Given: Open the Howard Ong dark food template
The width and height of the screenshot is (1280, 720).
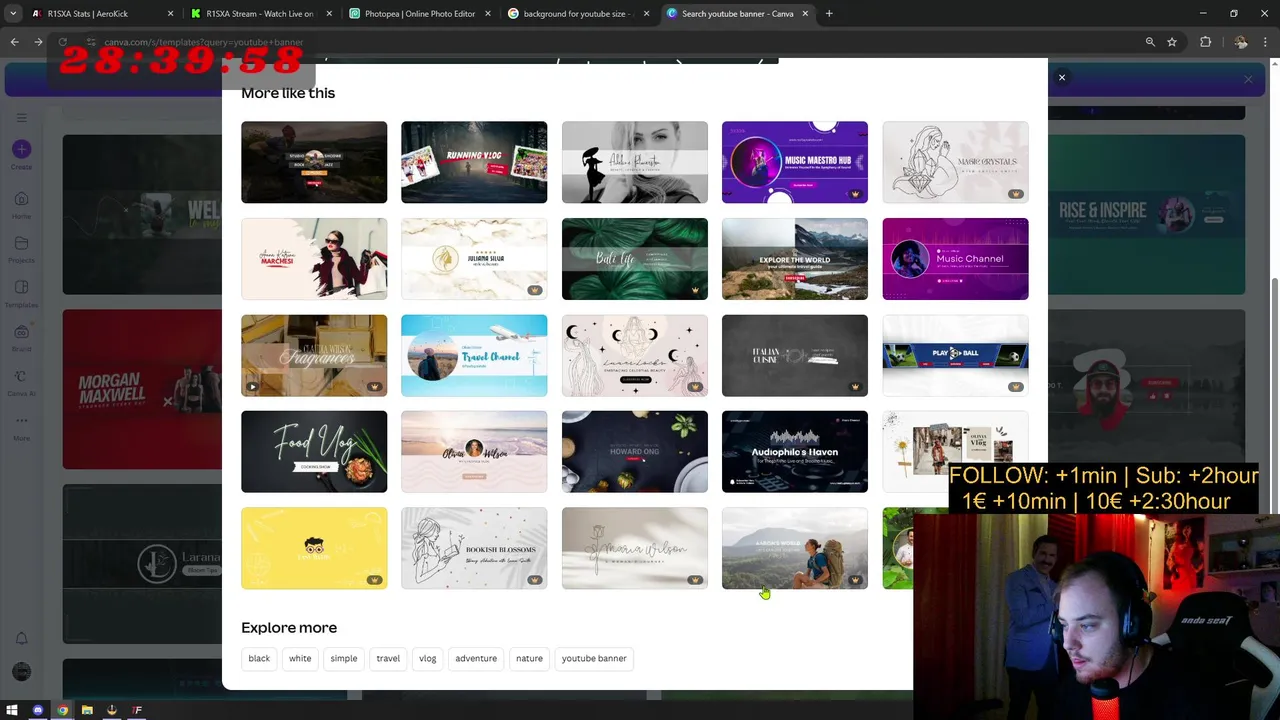Looking at the screenshot, I should (635, 452).
